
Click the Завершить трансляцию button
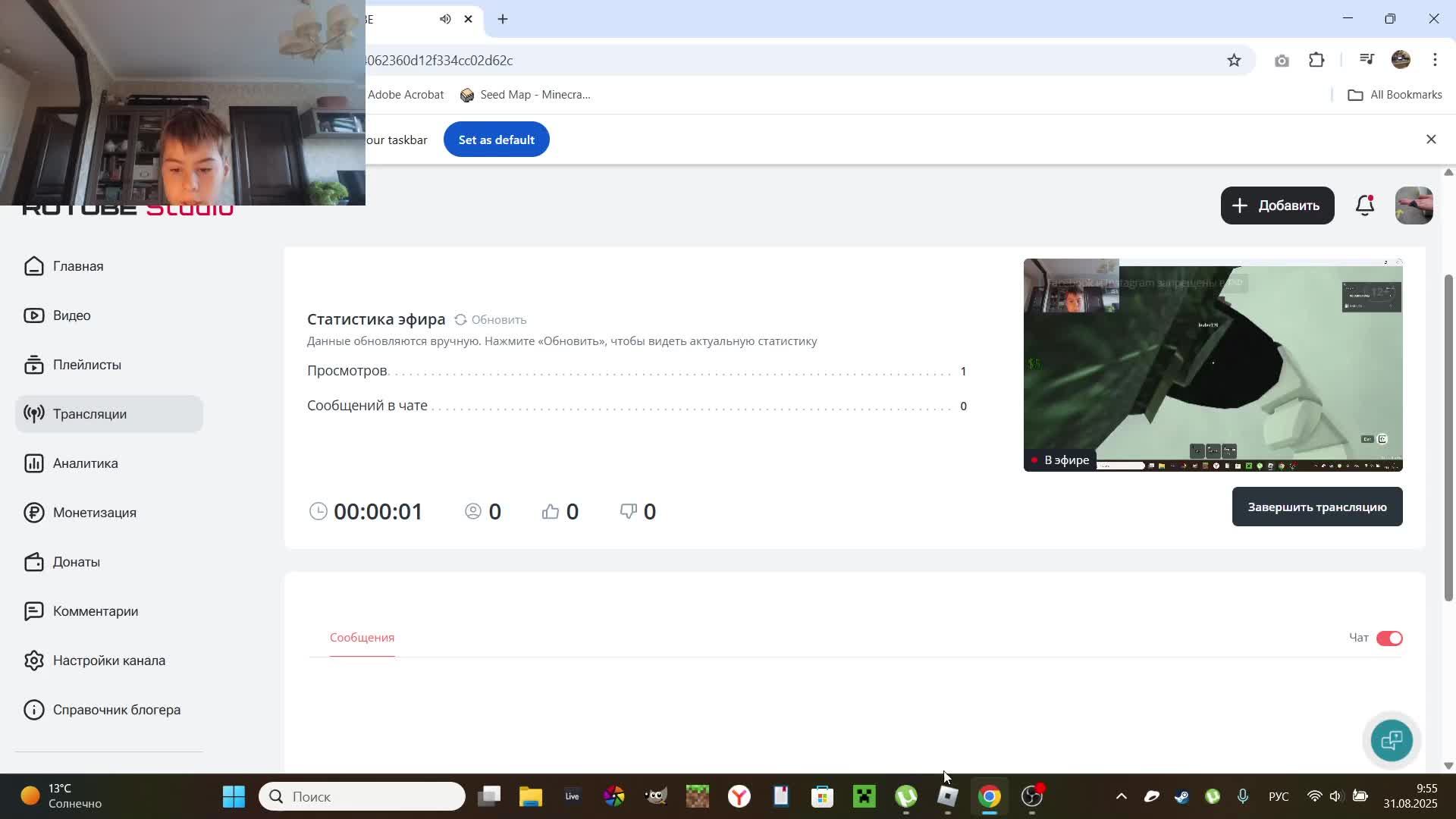pos(1317,507)
